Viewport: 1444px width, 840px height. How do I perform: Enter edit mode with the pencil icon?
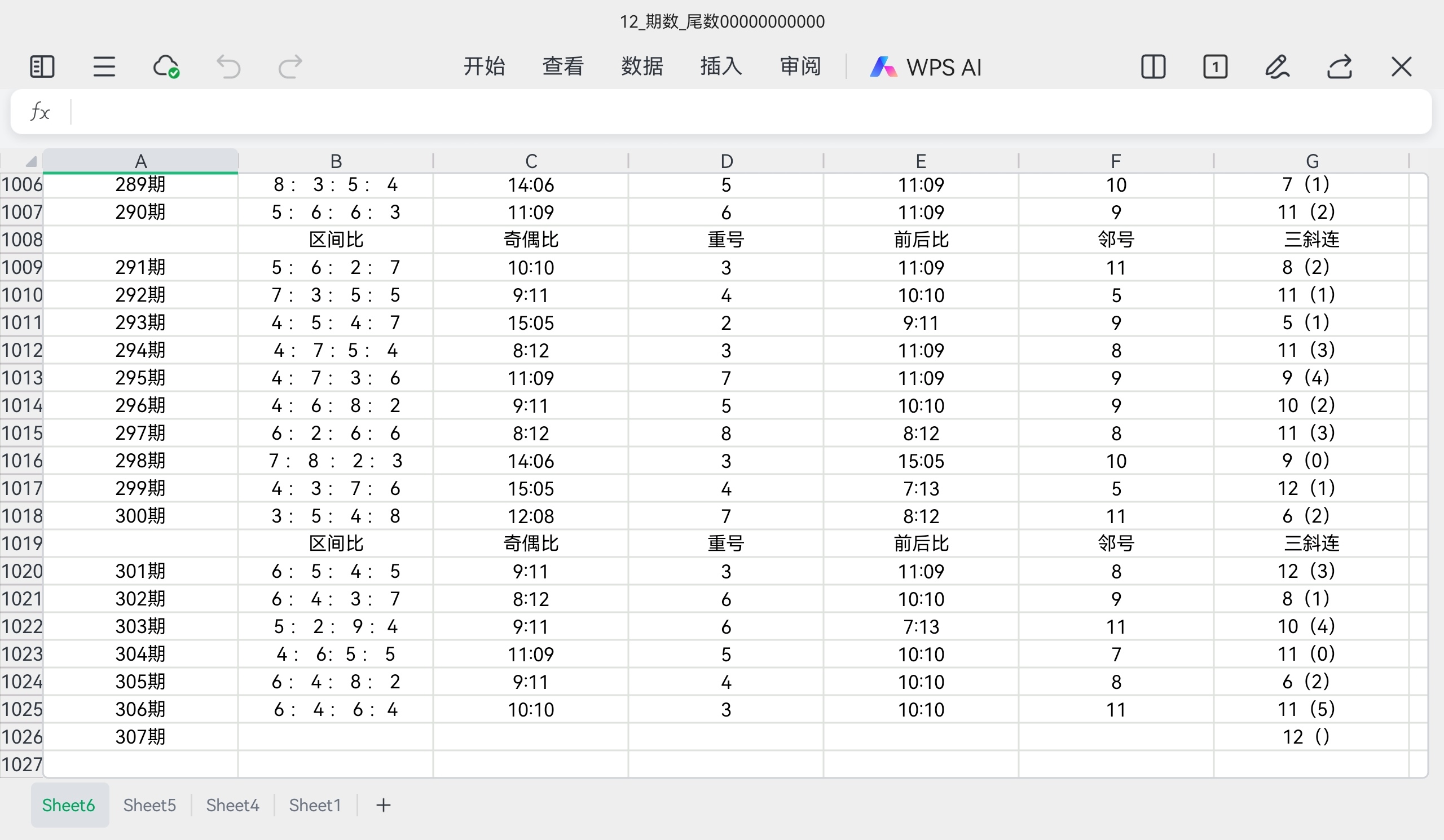pyautogui.click(x=1277, y=67)
